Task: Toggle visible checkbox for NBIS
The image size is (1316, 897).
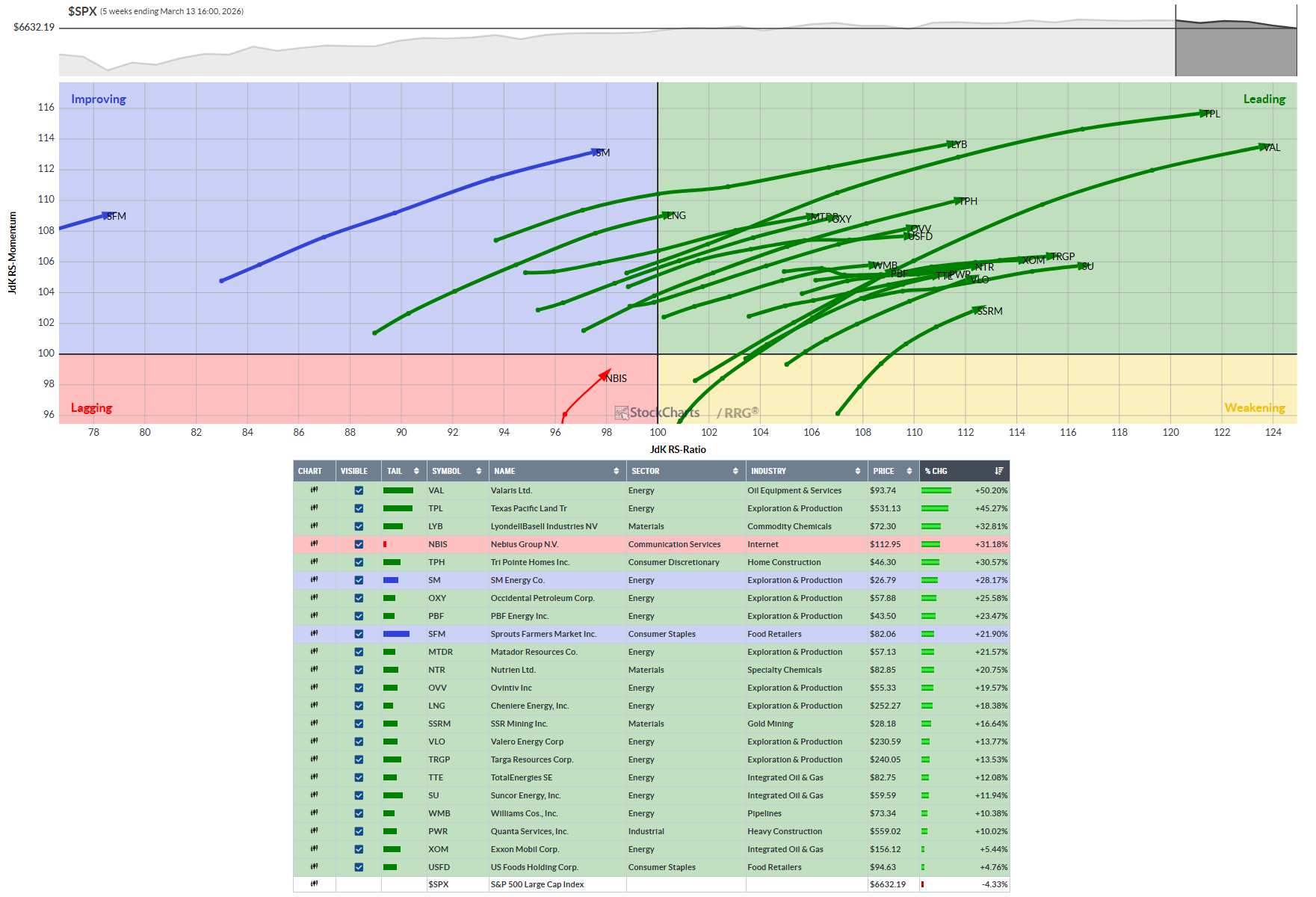Action: pyautogui.click(x=359, y=544)
